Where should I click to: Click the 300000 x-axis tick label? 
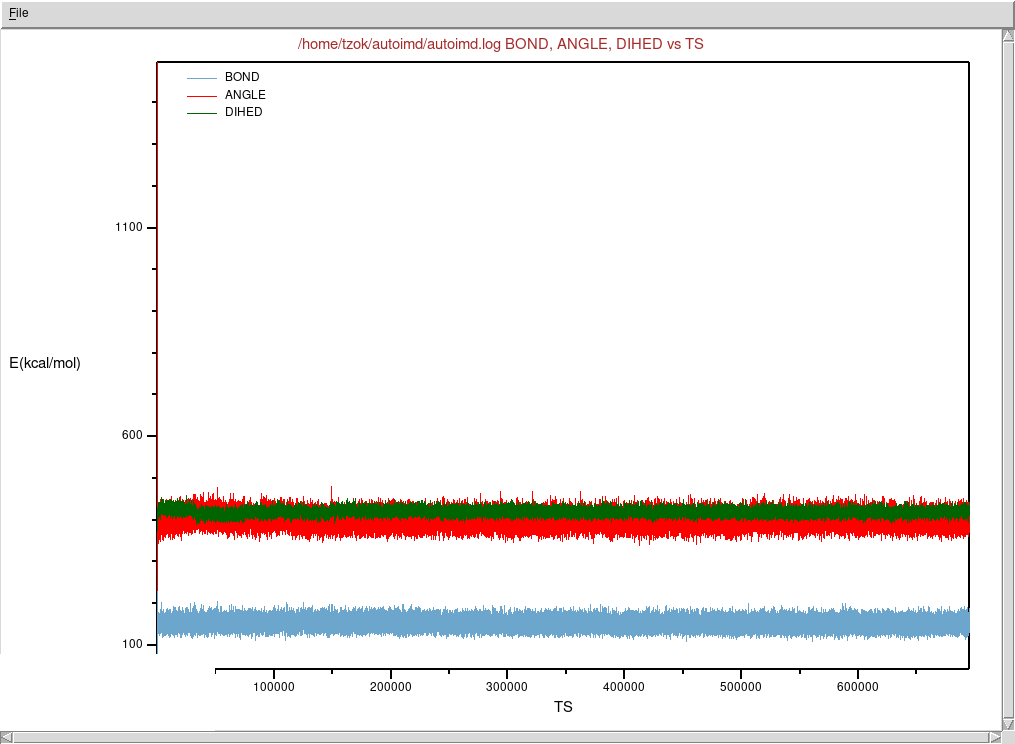pos(507,687)
